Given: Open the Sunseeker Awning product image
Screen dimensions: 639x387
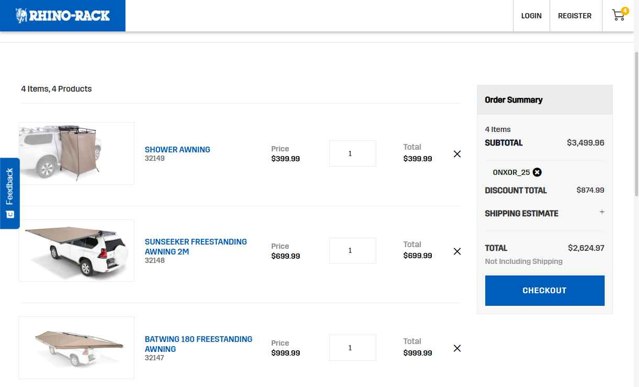Looking at the screenshot, I should (76, 251).
